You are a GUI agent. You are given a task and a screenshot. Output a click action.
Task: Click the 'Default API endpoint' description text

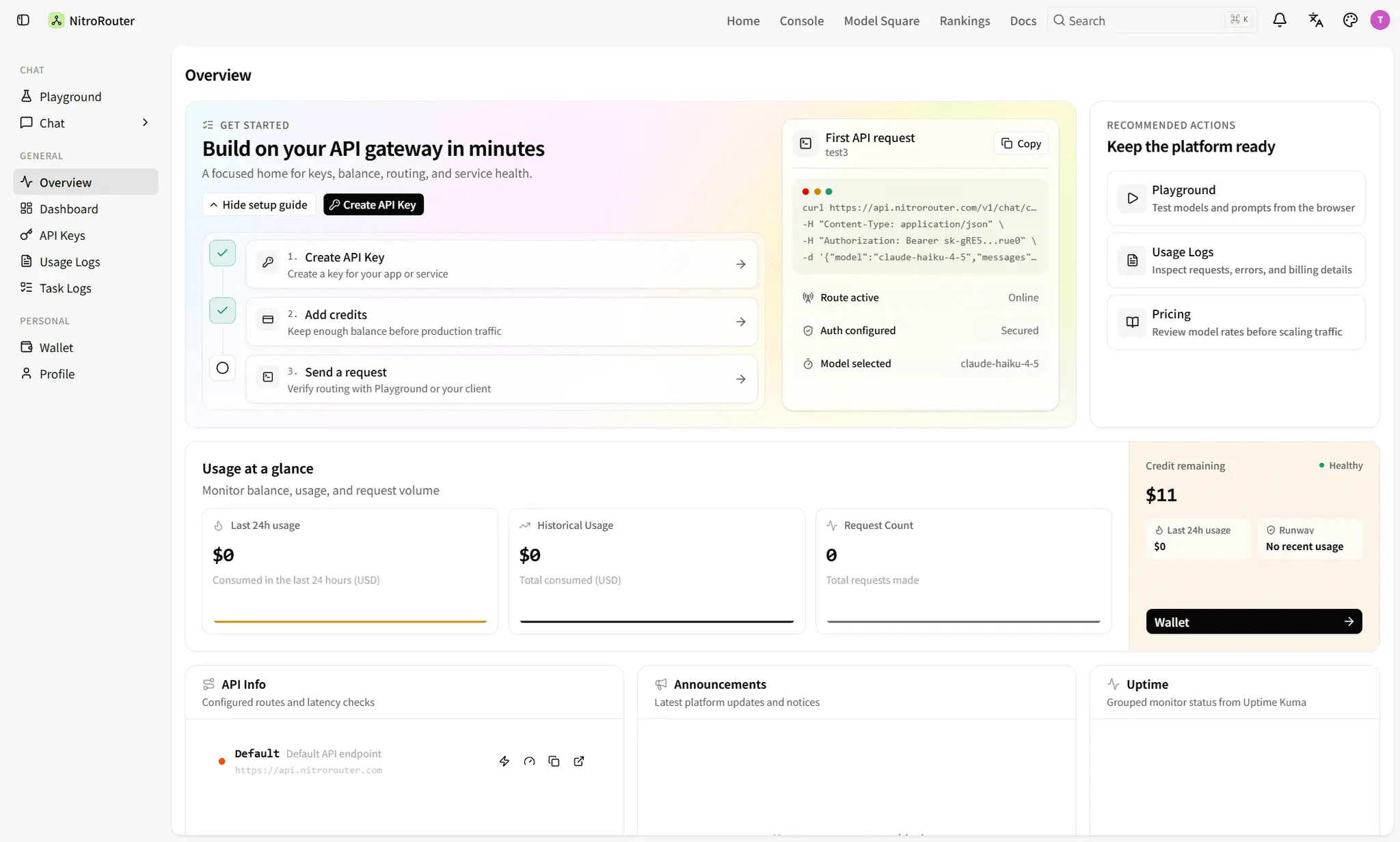(334, 753)
